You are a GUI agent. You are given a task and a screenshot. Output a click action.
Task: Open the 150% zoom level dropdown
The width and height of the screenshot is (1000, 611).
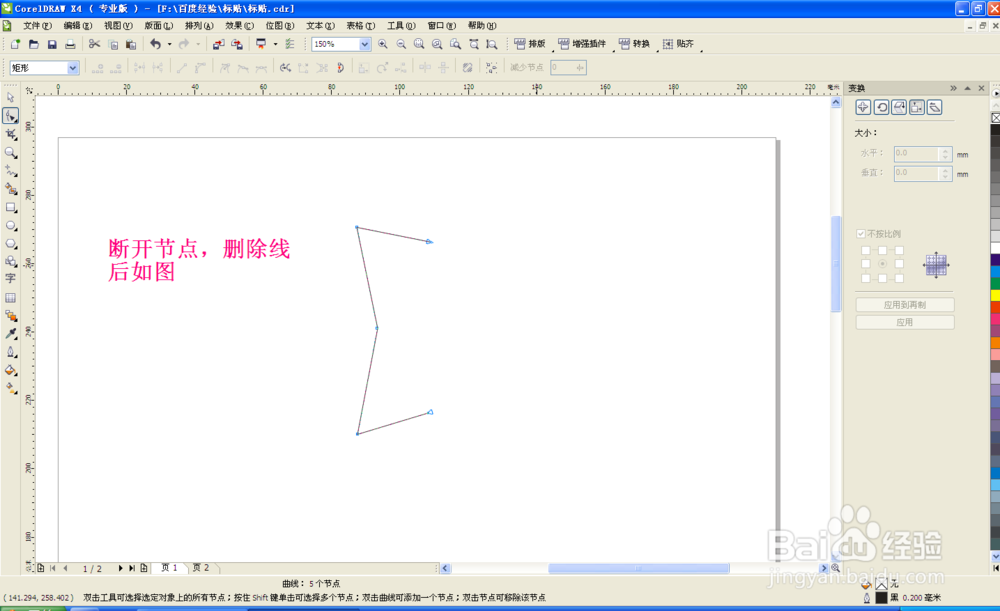[x=366, y=44]
